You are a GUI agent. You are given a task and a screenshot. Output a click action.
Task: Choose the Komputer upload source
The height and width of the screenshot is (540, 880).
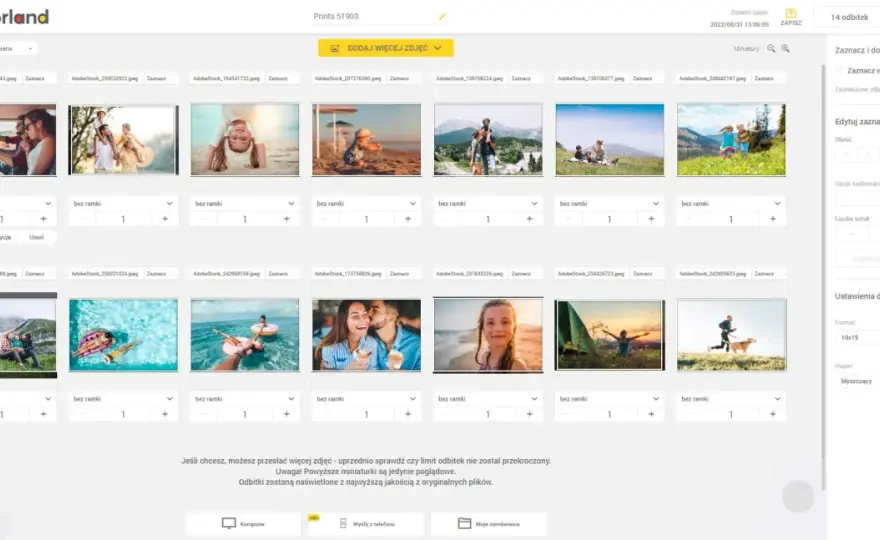click(243, 524)
